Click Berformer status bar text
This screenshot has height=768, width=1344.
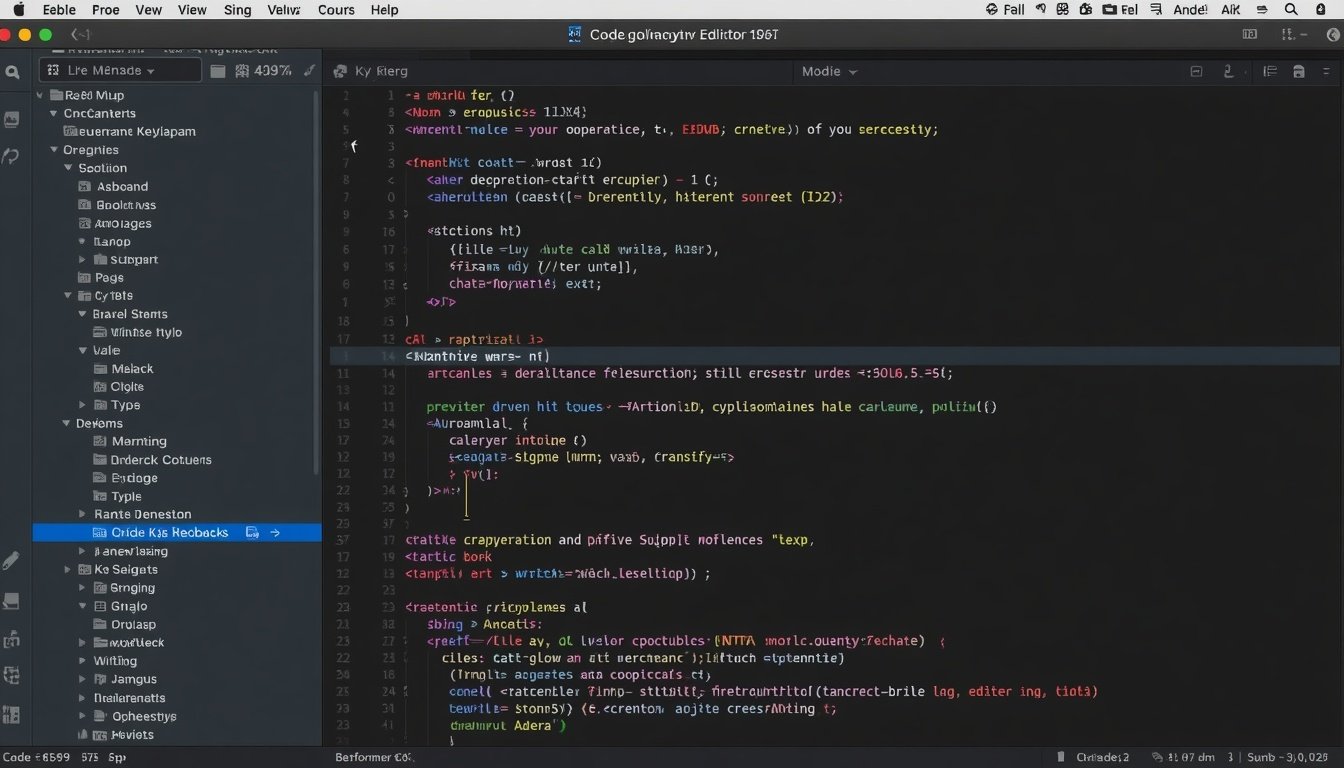point(374,757)
